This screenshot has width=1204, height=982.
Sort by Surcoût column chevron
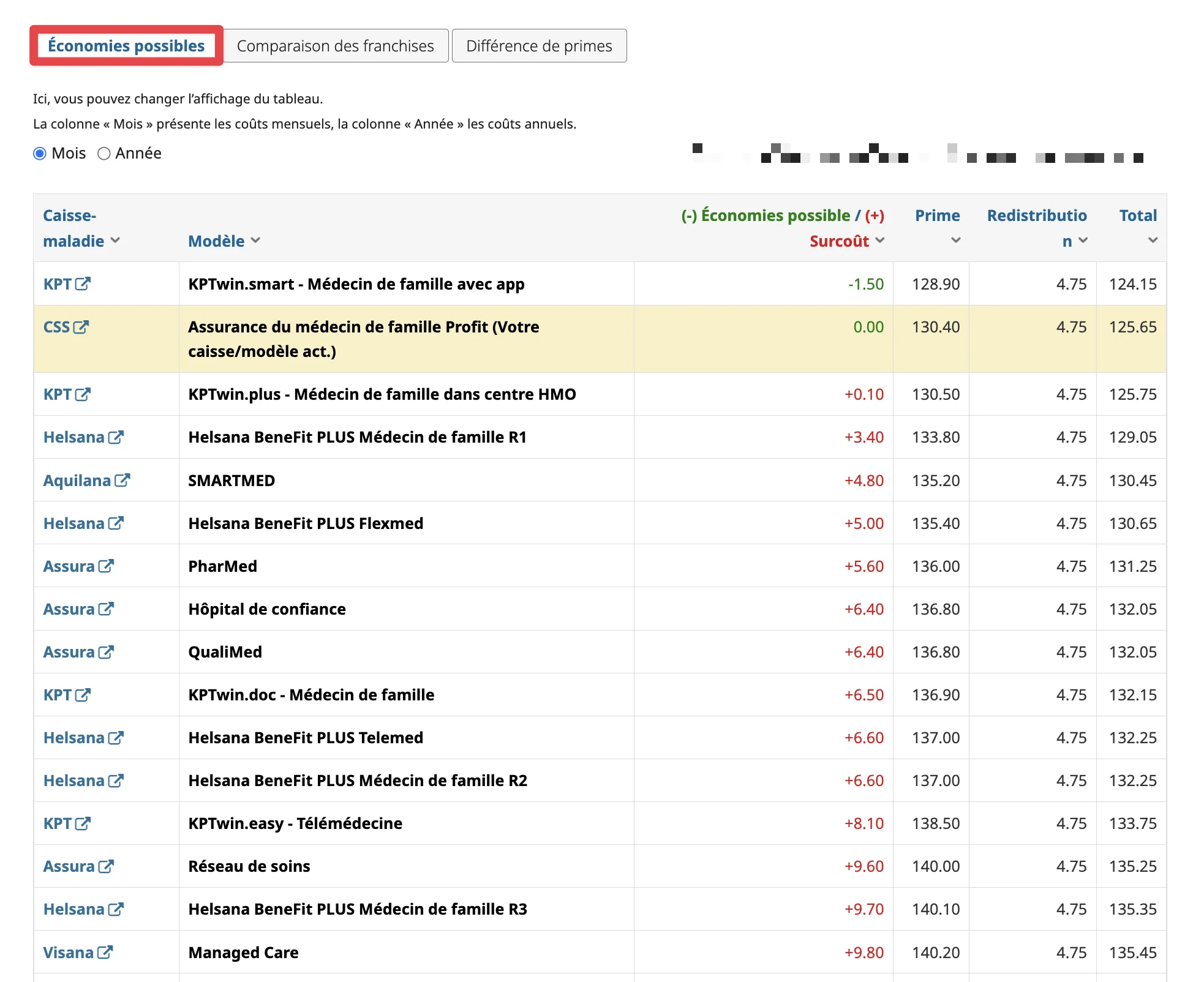(880, 241)
